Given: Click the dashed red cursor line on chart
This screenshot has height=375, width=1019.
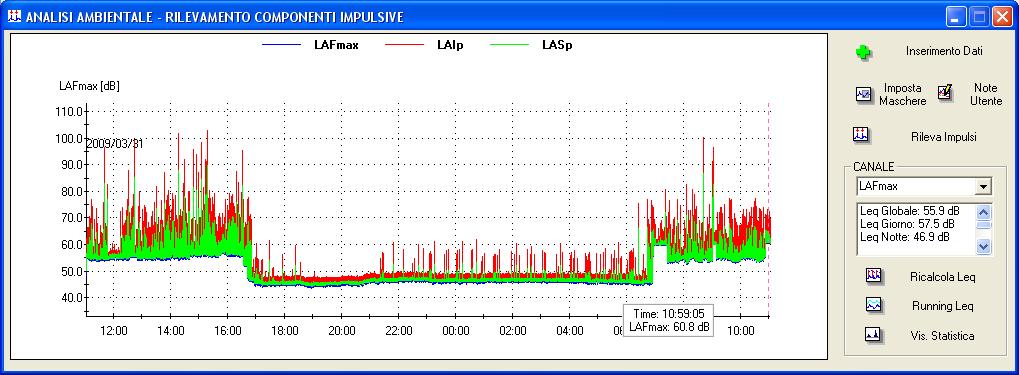Looking at the screenshot, I should [769, 208].
